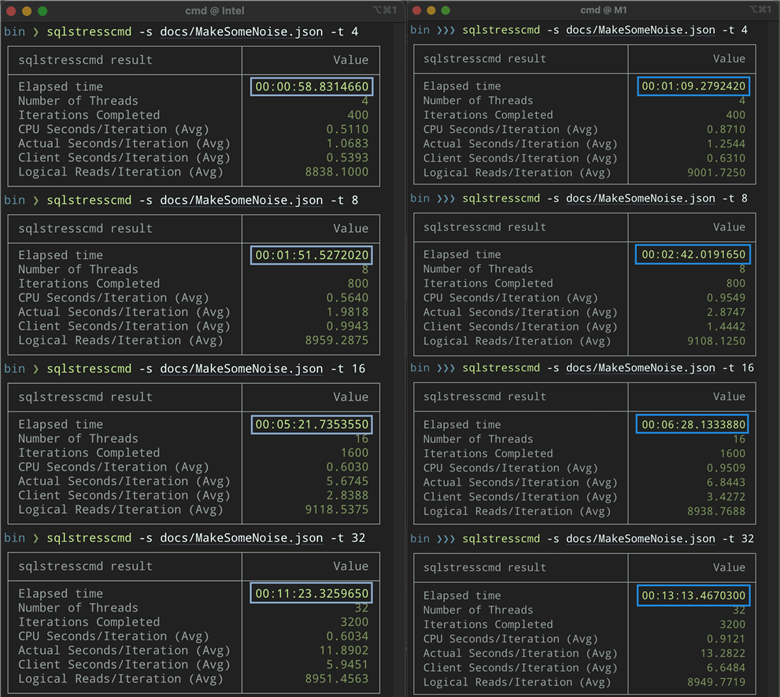This screenshot has width=780, height=697.
Task: Click the '-t 4' sqlstresscmd command in M1 window
Action: click(x=605, y=30)
